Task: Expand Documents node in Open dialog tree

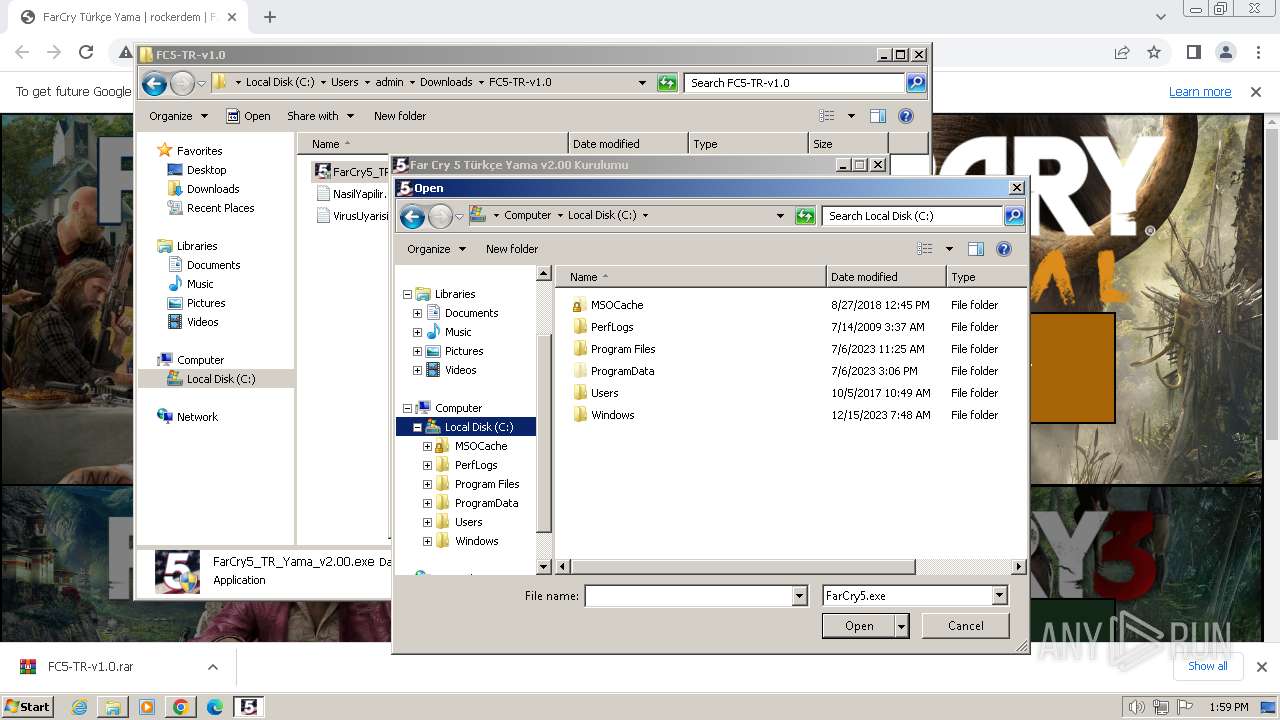Action: click(417, 313)
